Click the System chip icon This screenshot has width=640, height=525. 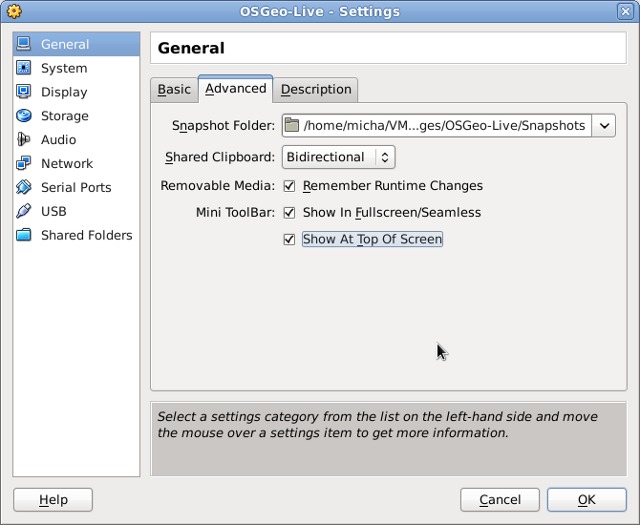pos(23,68)
